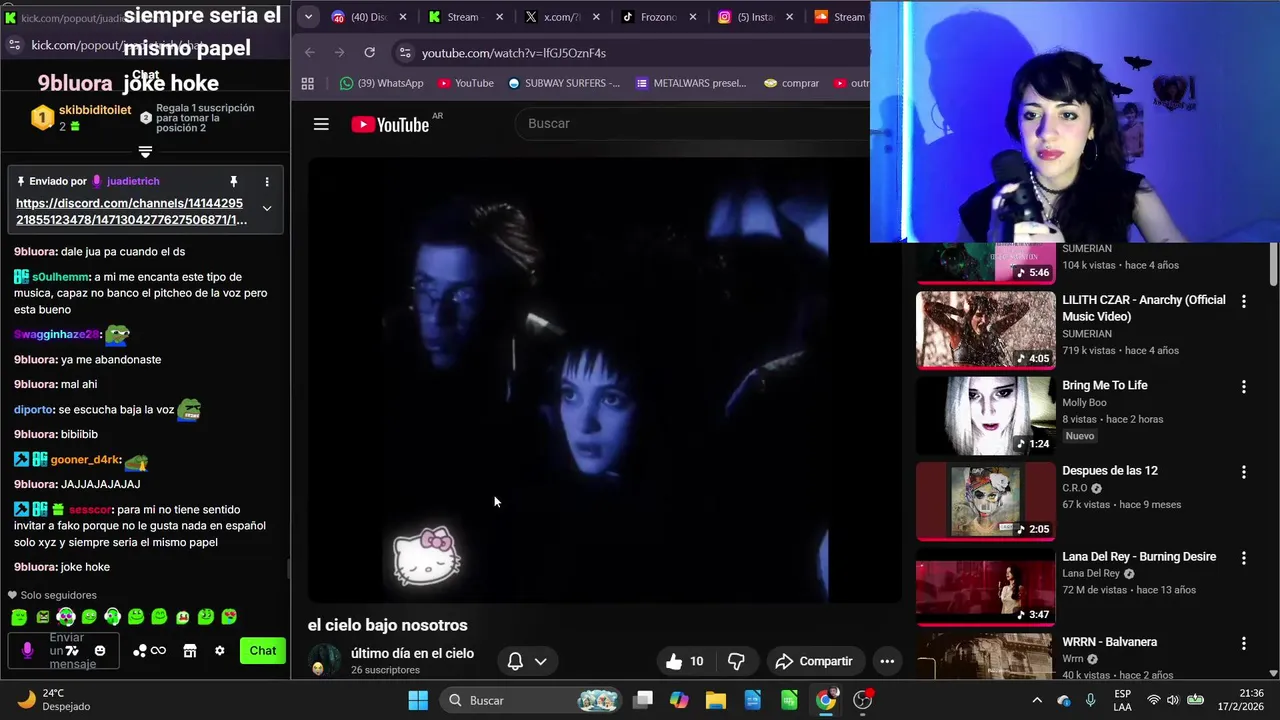1280x720 pixels.
Task: Click the notification bell for último día en el cielo
Action: (515, 661)
